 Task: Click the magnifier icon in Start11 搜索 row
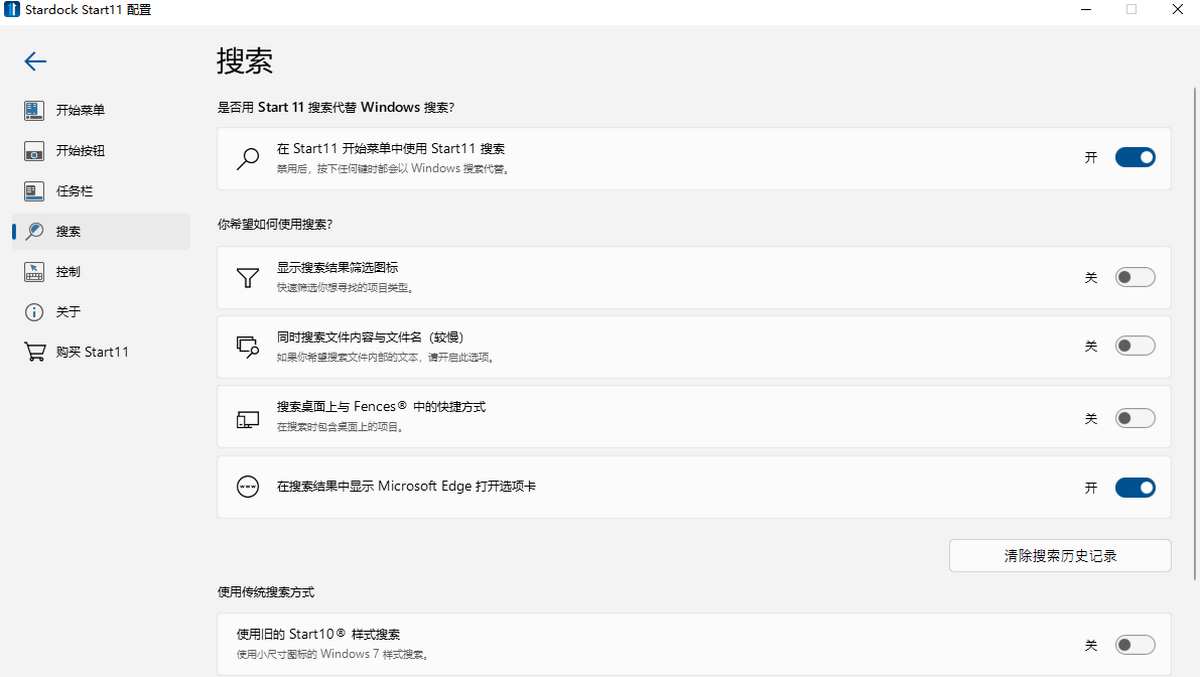tap(247, 158)
